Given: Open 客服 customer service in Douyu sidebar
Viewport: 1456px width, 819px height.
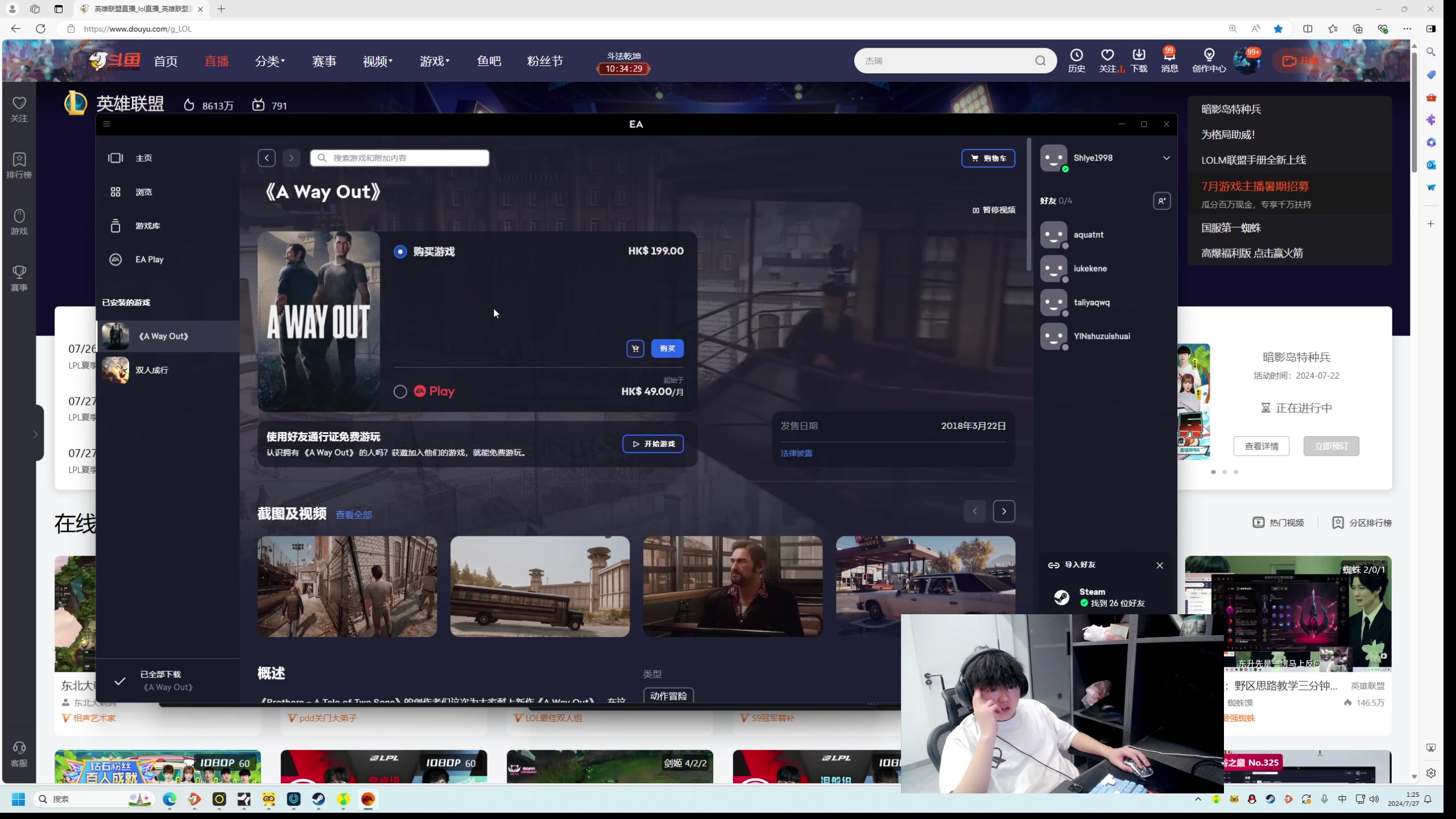Looking at the screenshot, I should [x=19, y=754].
